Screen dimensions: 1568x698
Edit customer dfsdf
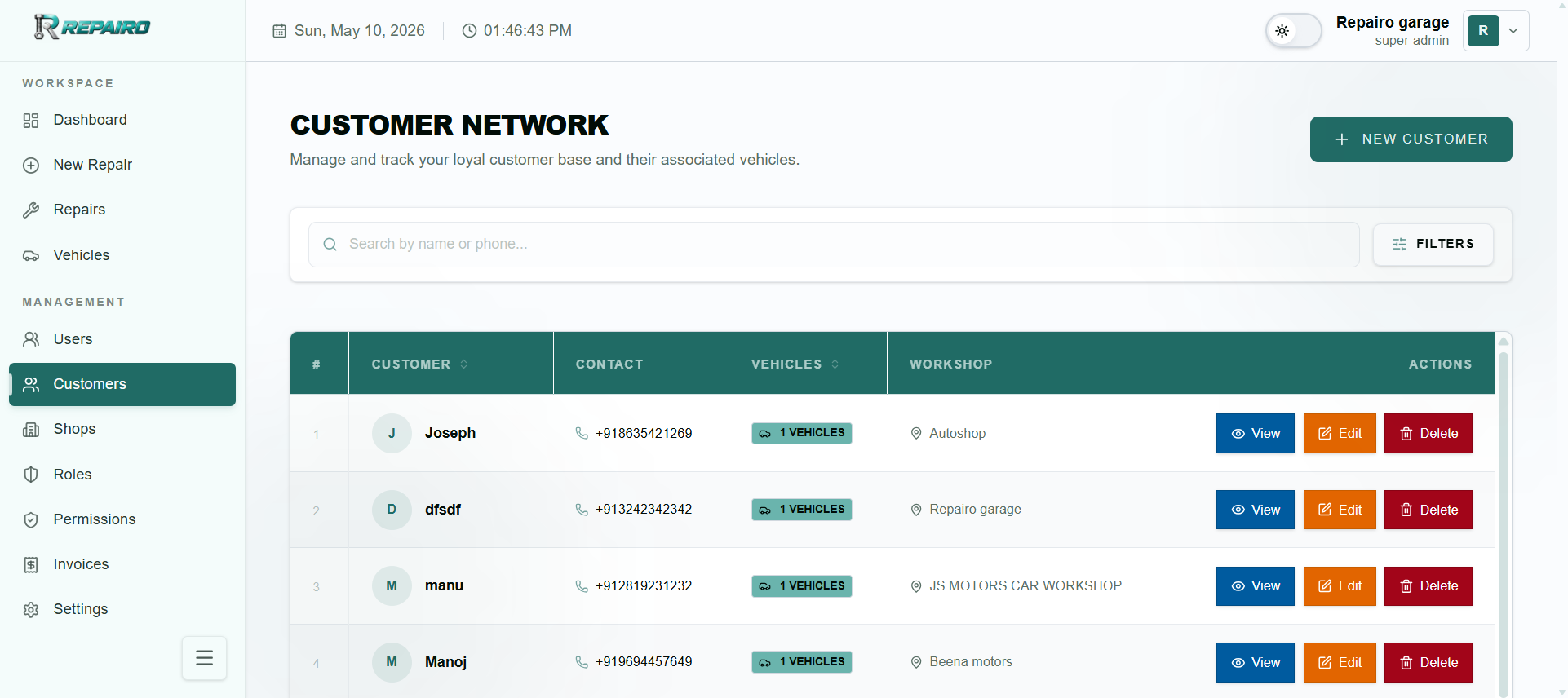(x=1340, y=510)
